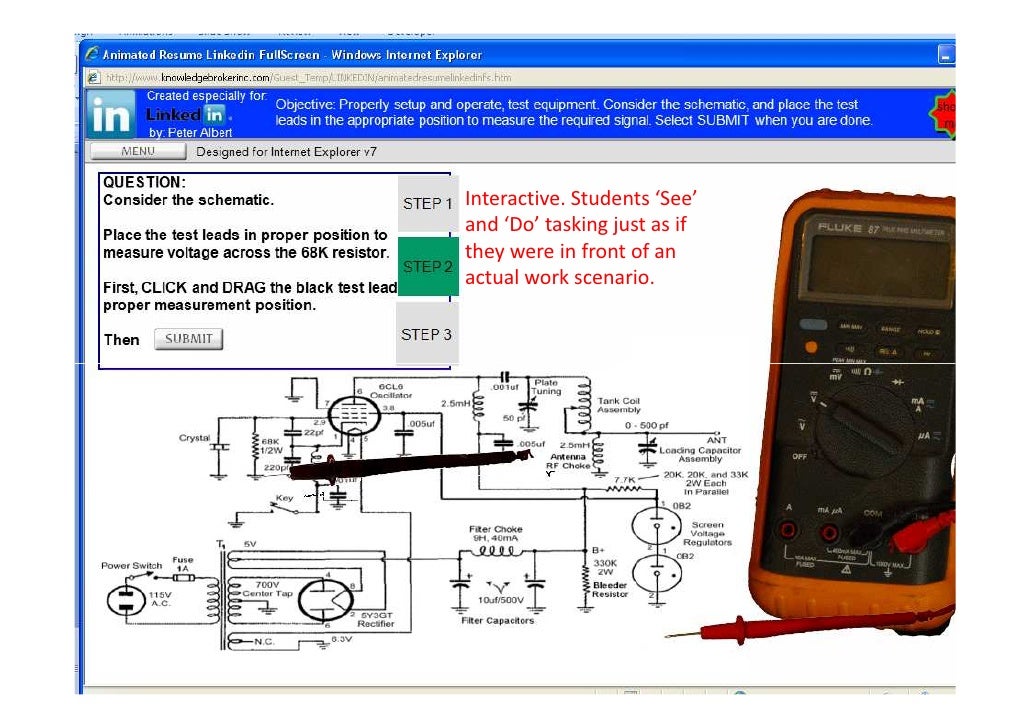1030x728 pixels.
Task: Click the 'Designed for Internet Explorer v7' text
Action: point(286,152)
